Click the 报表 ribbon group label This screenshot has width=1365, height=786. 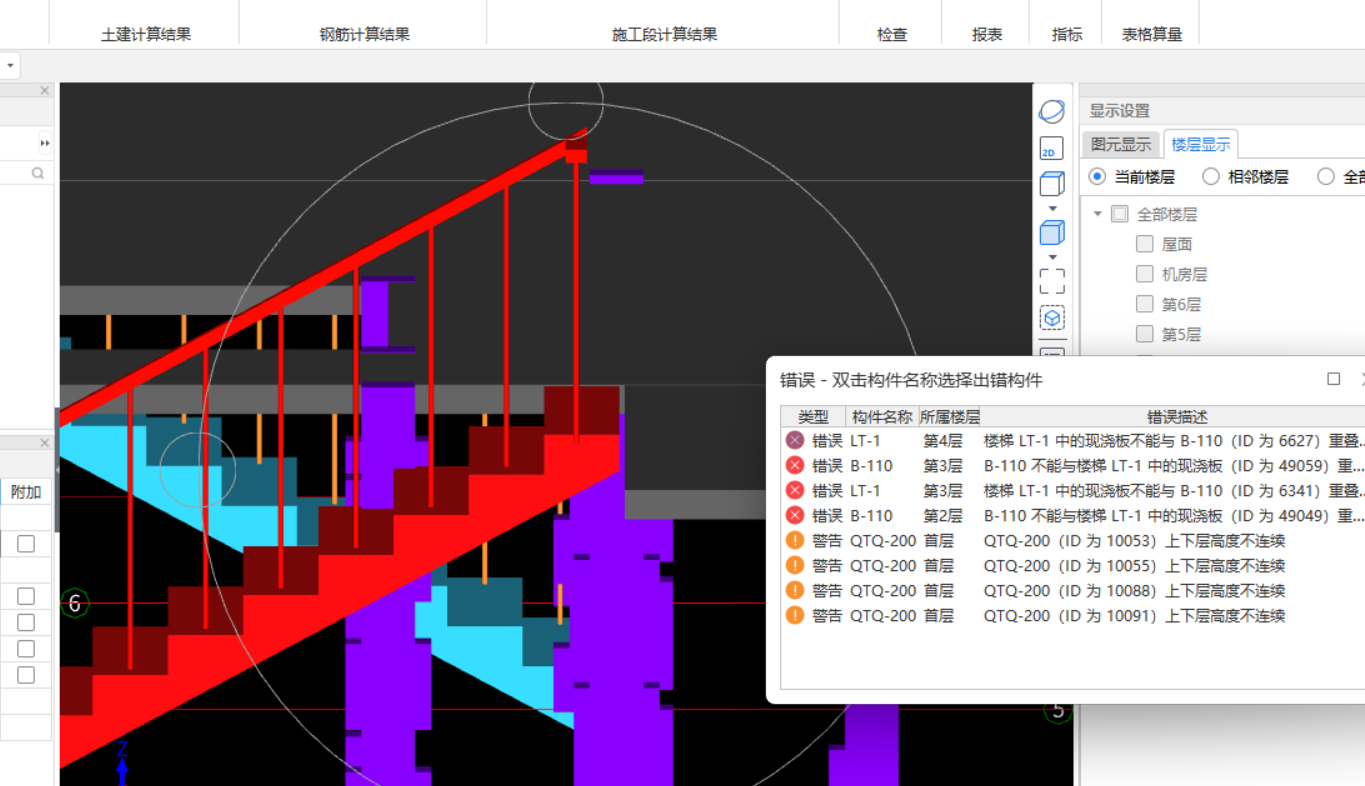click(987, 34)
